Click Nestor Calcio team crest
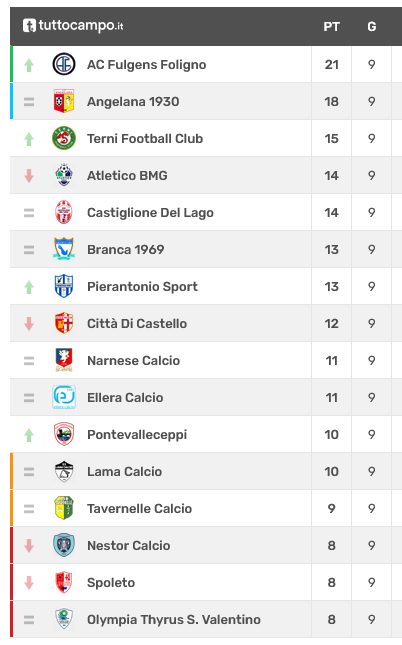 click(x=64, y=545)
